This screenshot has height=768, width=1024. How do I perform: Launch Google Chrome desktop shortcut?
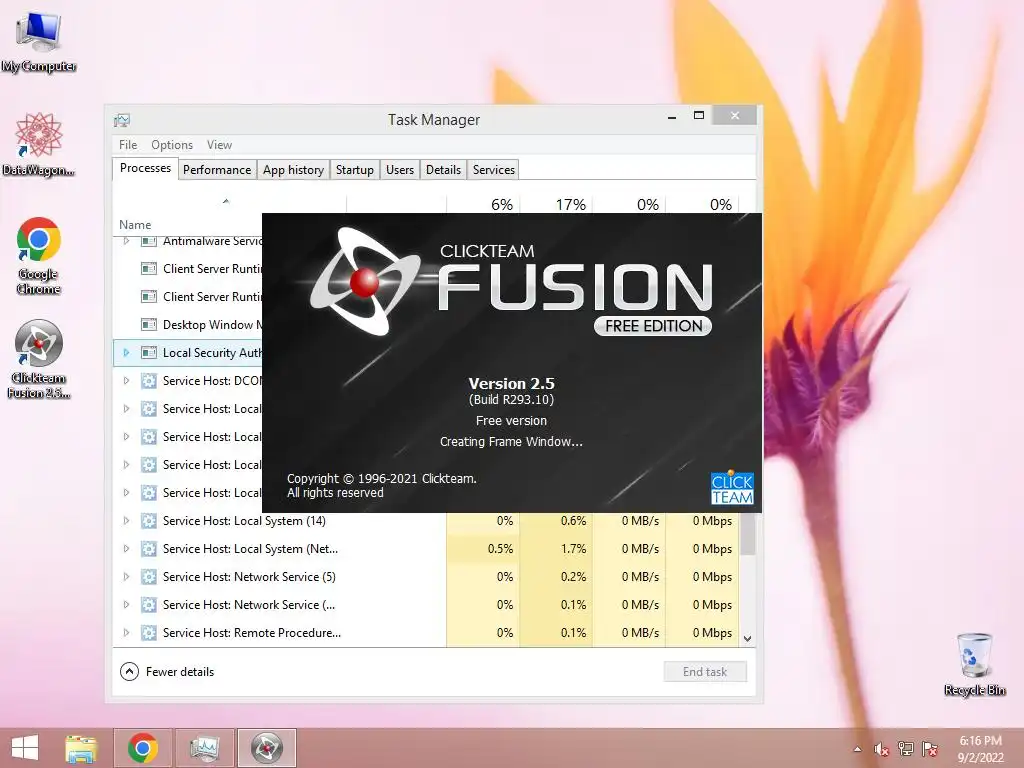(x=39, y=255)
